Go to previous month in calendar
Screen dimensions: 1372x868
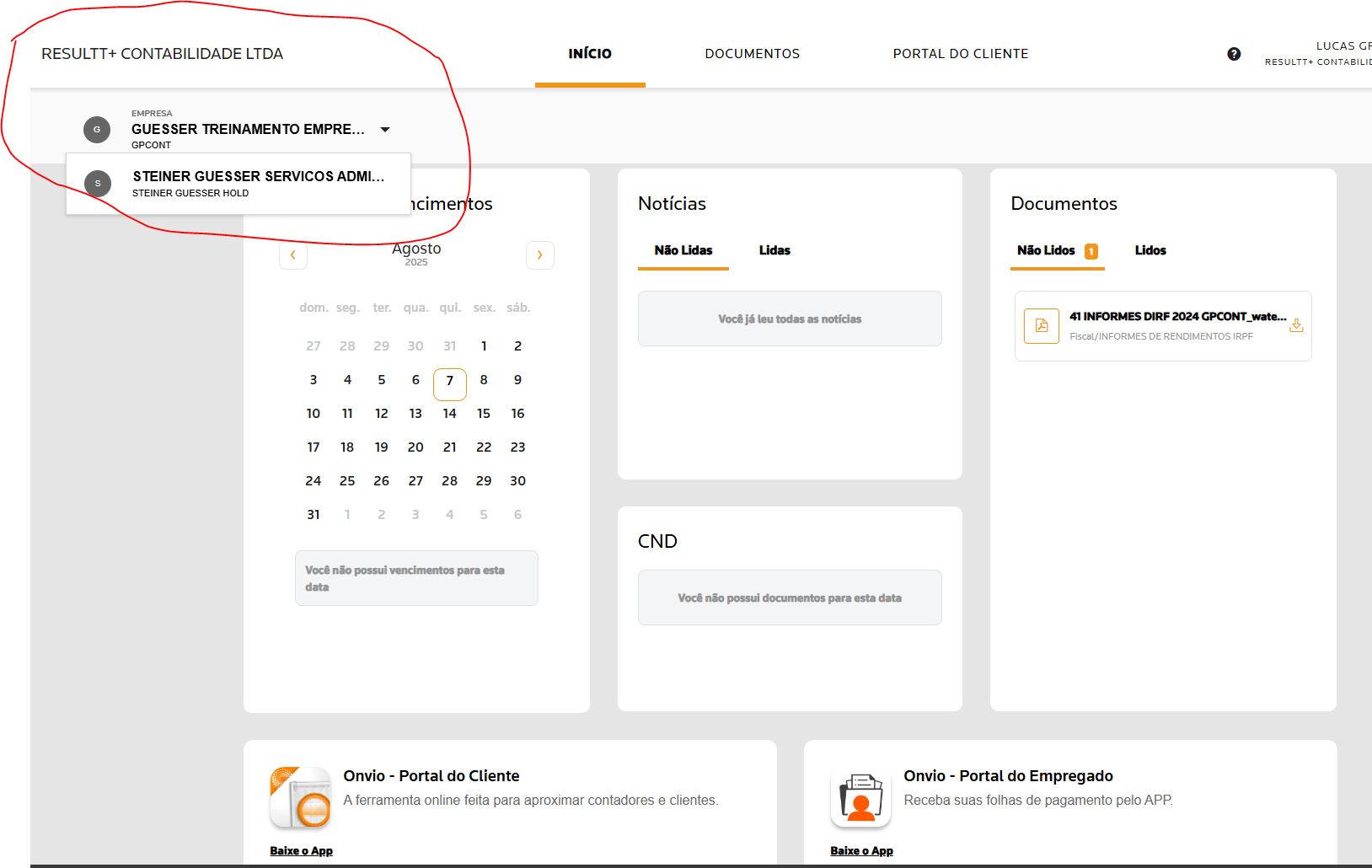pyautogui.click(x=293, y=255)
